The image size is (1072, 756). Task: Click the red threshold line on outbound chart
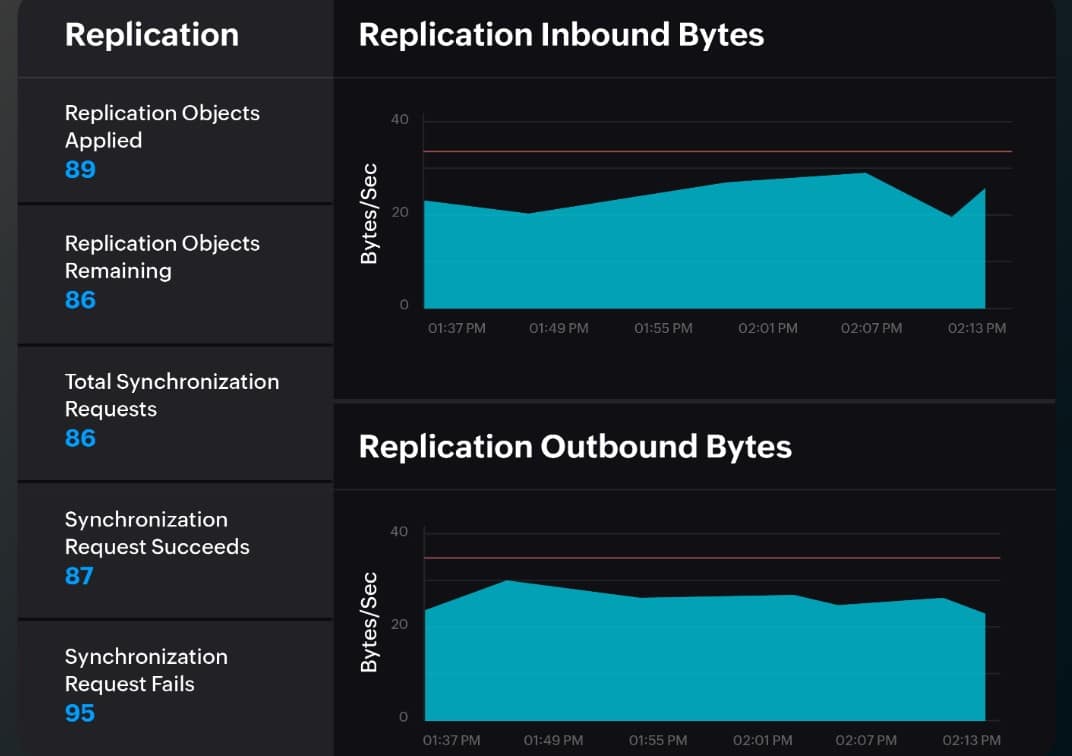pos(700,558)
